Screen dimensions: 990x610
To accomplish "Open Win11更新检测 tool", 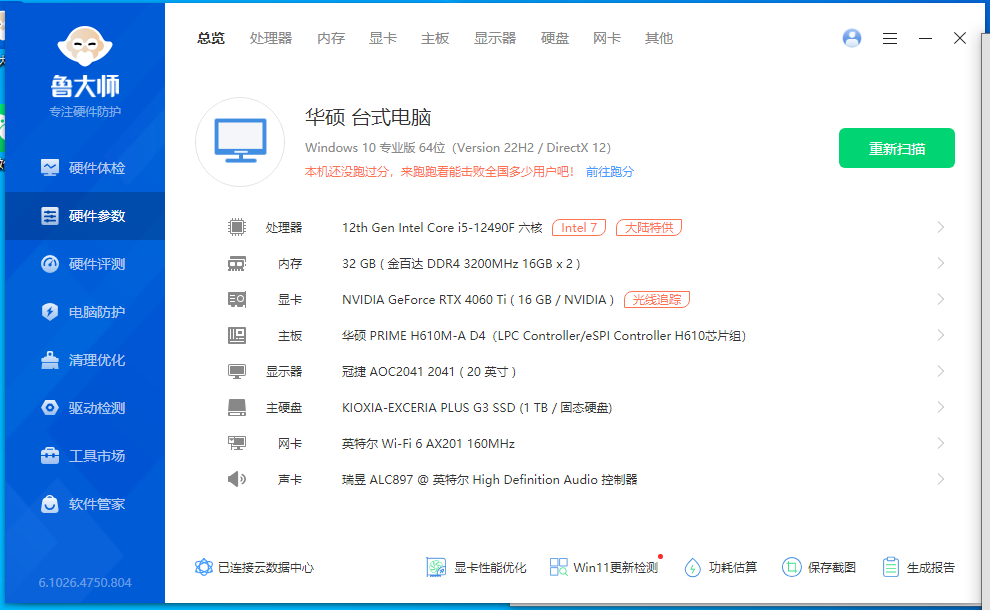I will pyautogui.click(x=604, y=567).
